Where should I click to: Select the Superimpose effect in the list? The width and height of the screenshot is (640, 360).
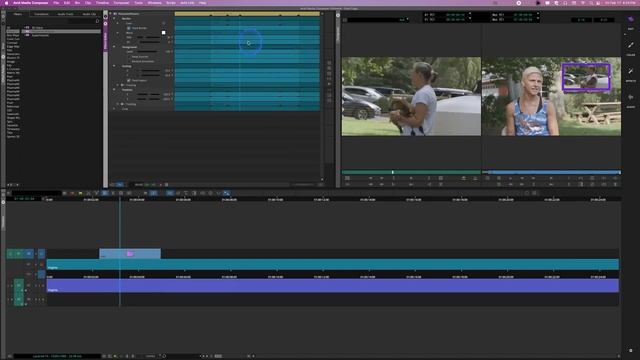point(40,36)
